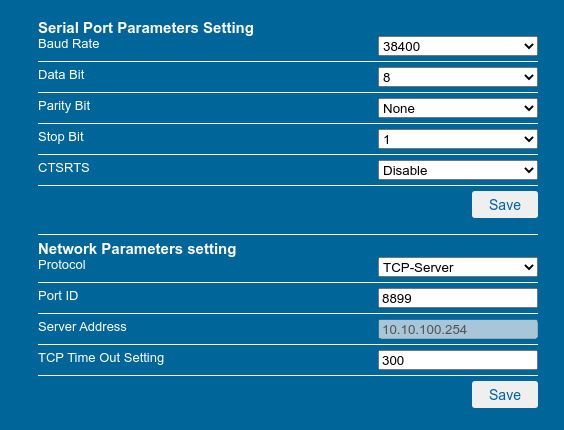Click the Parity Bit chevron arrow

point(529,108)
